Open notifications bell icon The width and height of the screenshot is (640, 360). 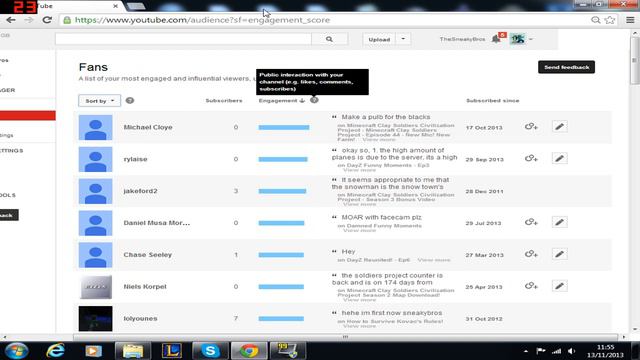click(496, 39)
